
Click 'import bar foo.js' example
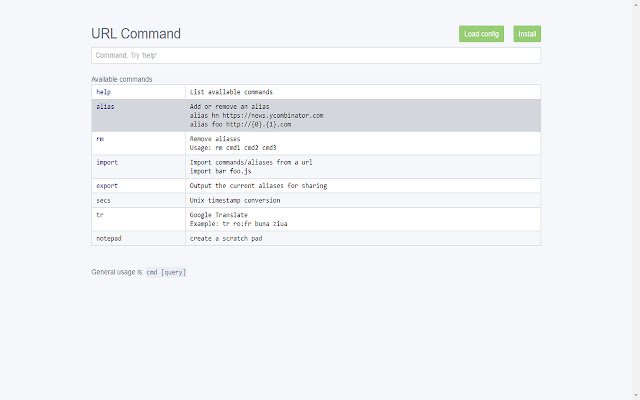click(220, 171)
